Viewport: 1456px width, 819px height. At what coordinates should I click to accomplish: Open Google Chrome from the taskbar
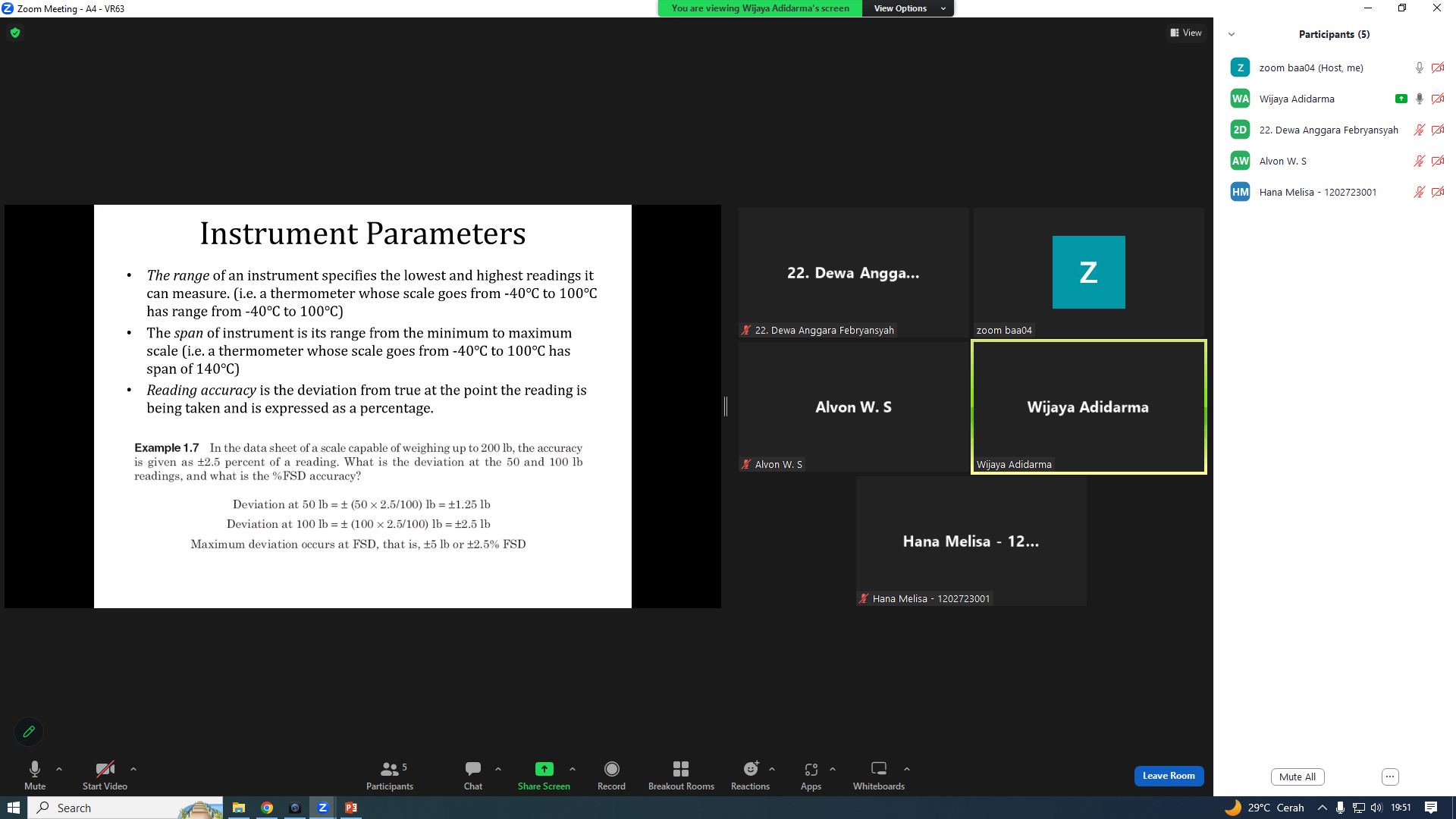[x=267, y=808]
